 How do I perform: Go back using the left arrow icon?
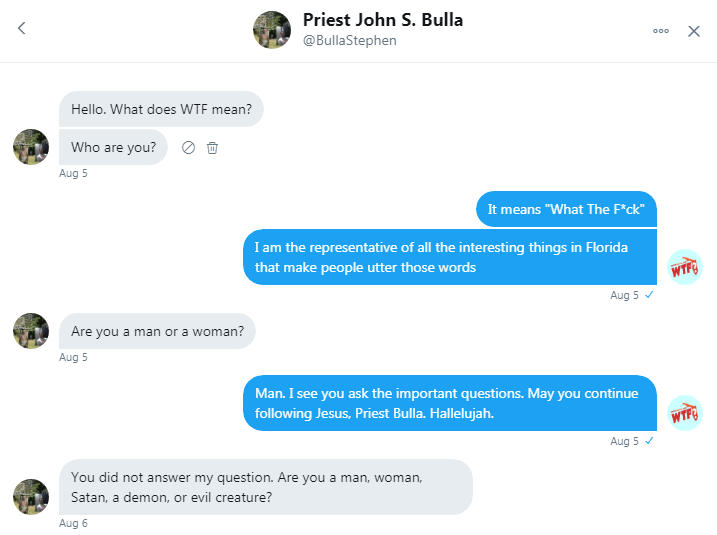(21, 28)
